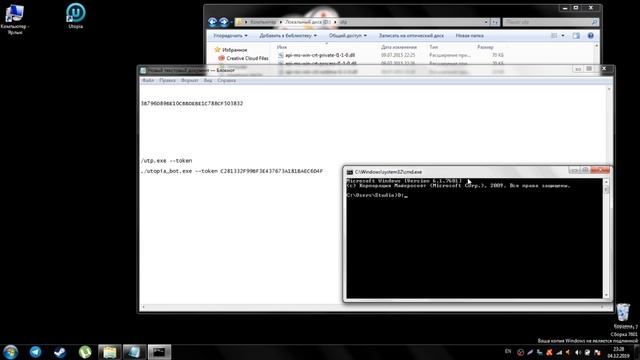Click the Explorer address bar refresh button
Screen dimensions: 640x360
[x=495, y=22]
